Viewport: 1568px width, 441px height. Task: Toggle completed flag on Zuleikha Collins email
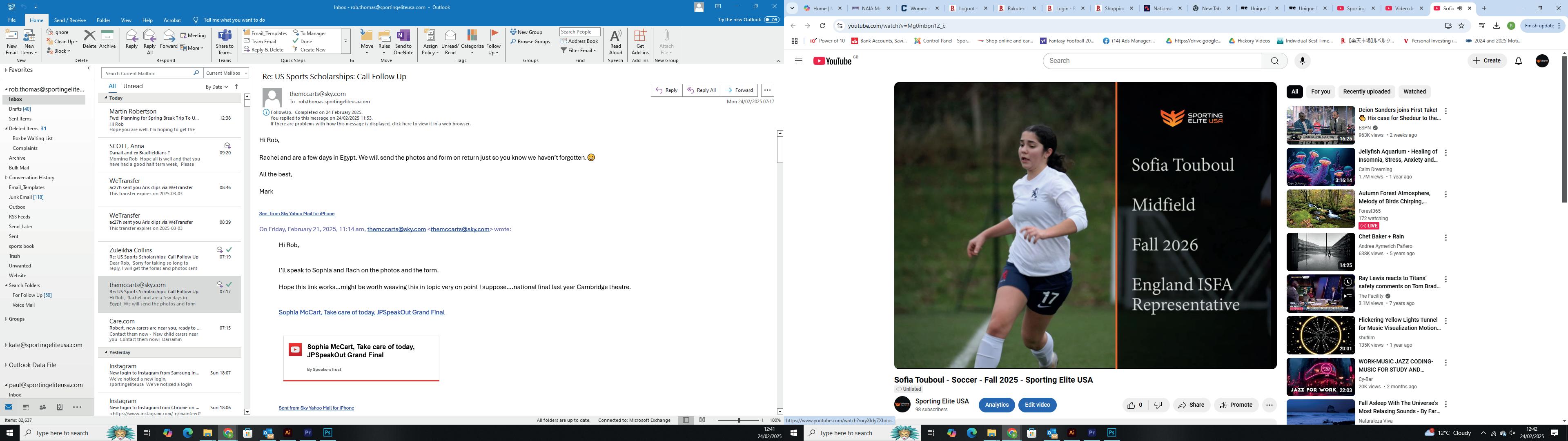[229, 250]
